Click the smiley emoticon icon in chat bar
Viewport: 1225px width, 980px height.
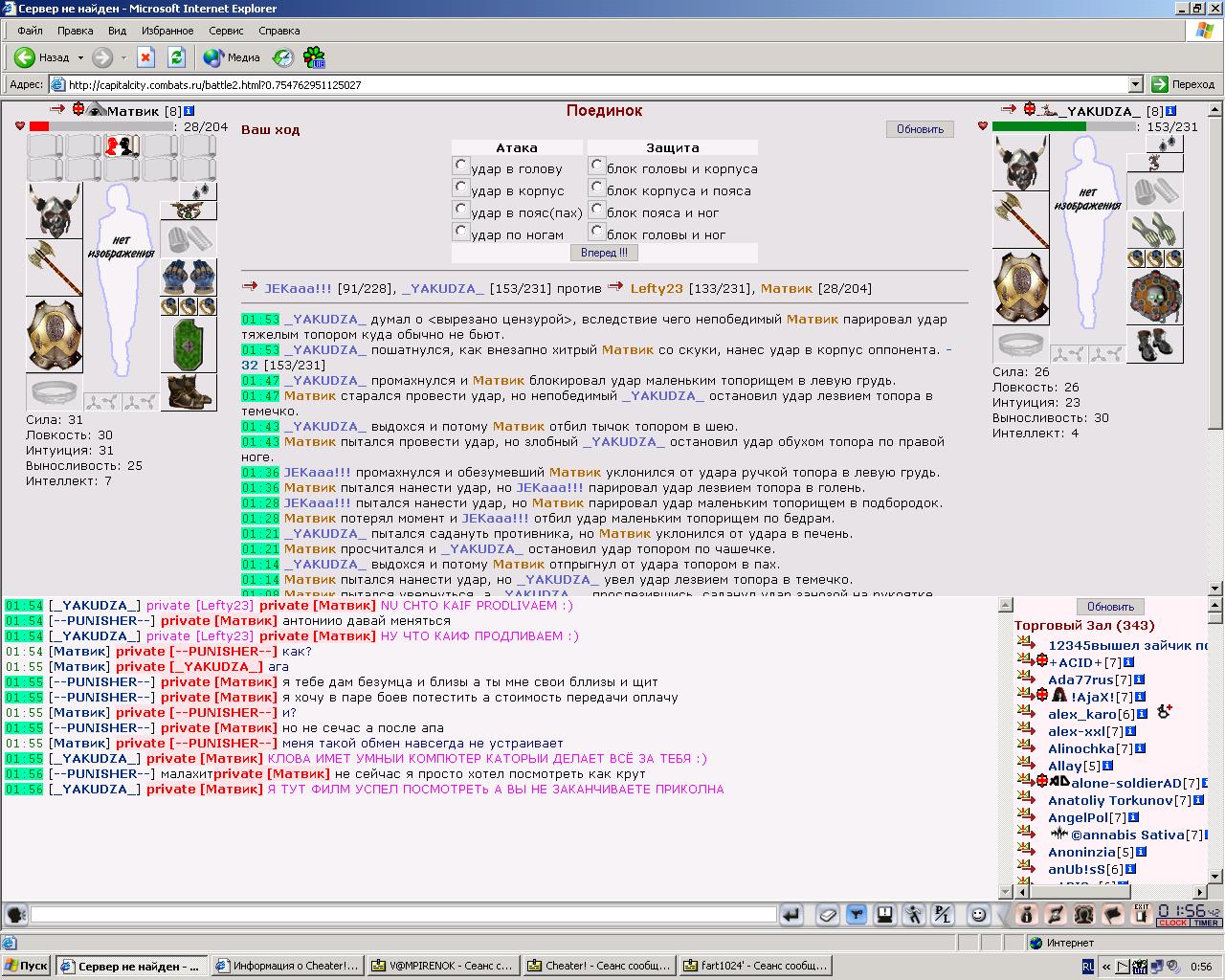979,915
